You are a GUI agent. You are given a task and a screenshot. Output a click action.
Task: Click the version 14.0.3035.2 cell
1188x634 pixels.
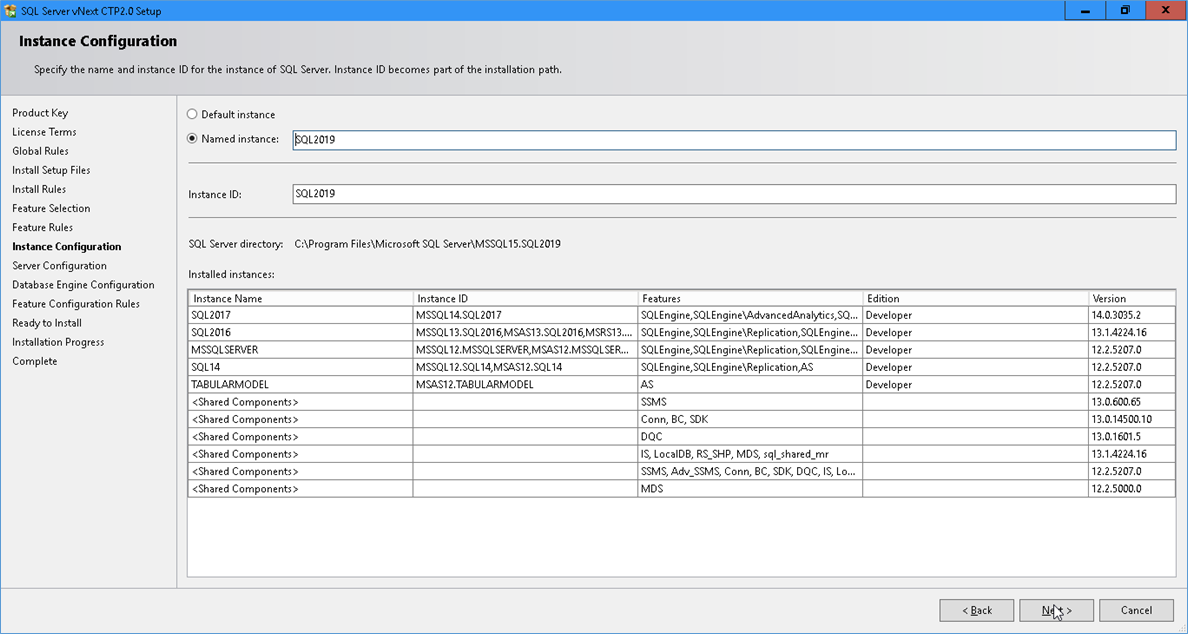1132,315
